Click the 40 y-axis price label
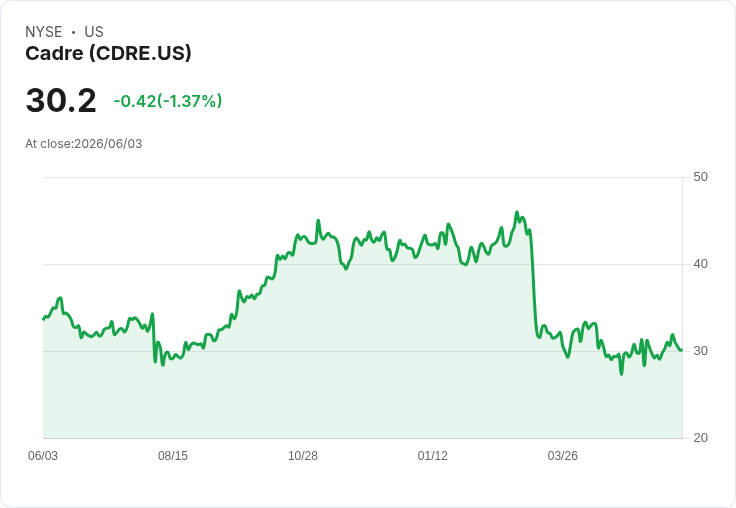 pyautogui.click(x=700, y=264)
